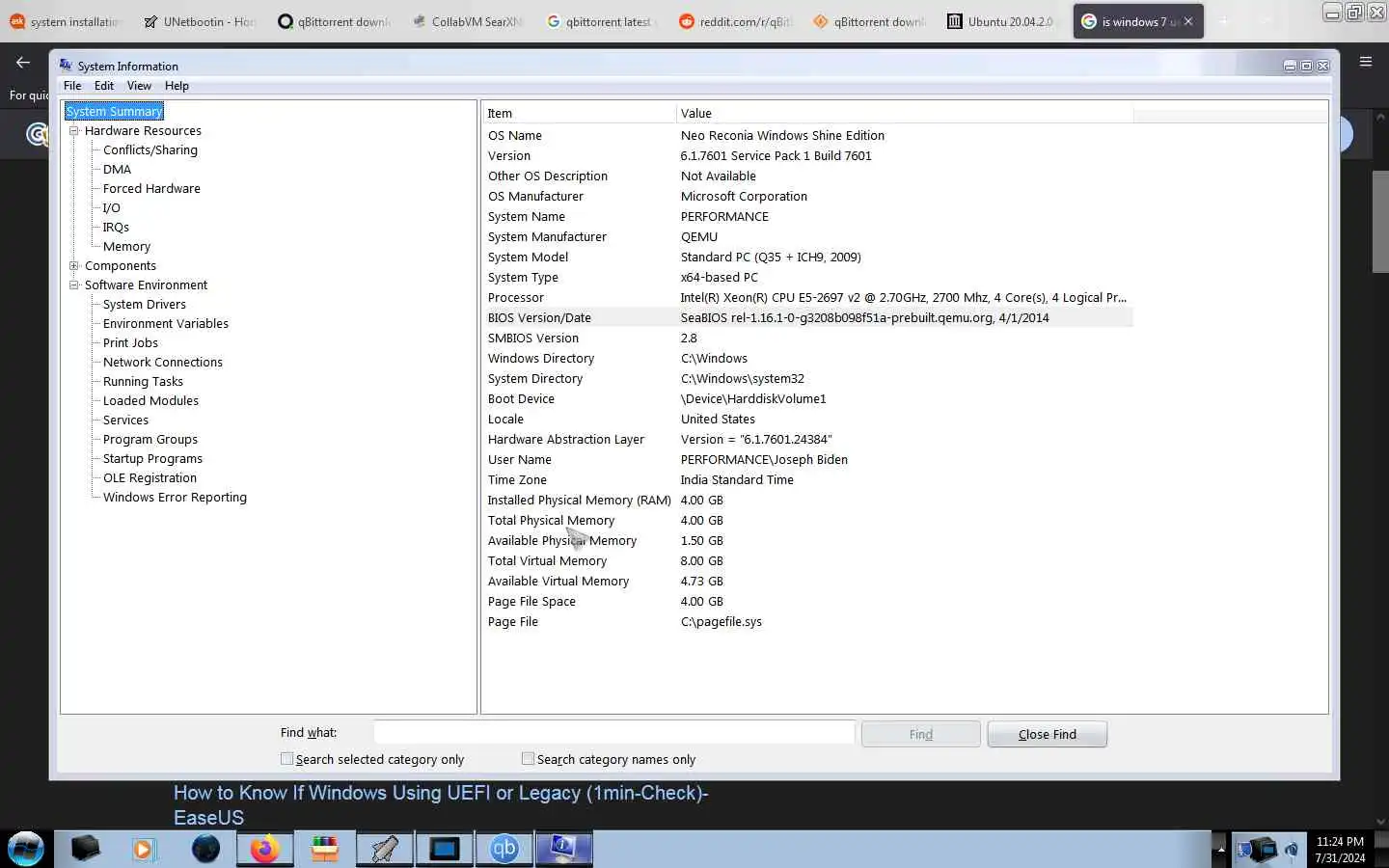Select Services tree item
1389x868 pixels.
(x=125, y=420)
